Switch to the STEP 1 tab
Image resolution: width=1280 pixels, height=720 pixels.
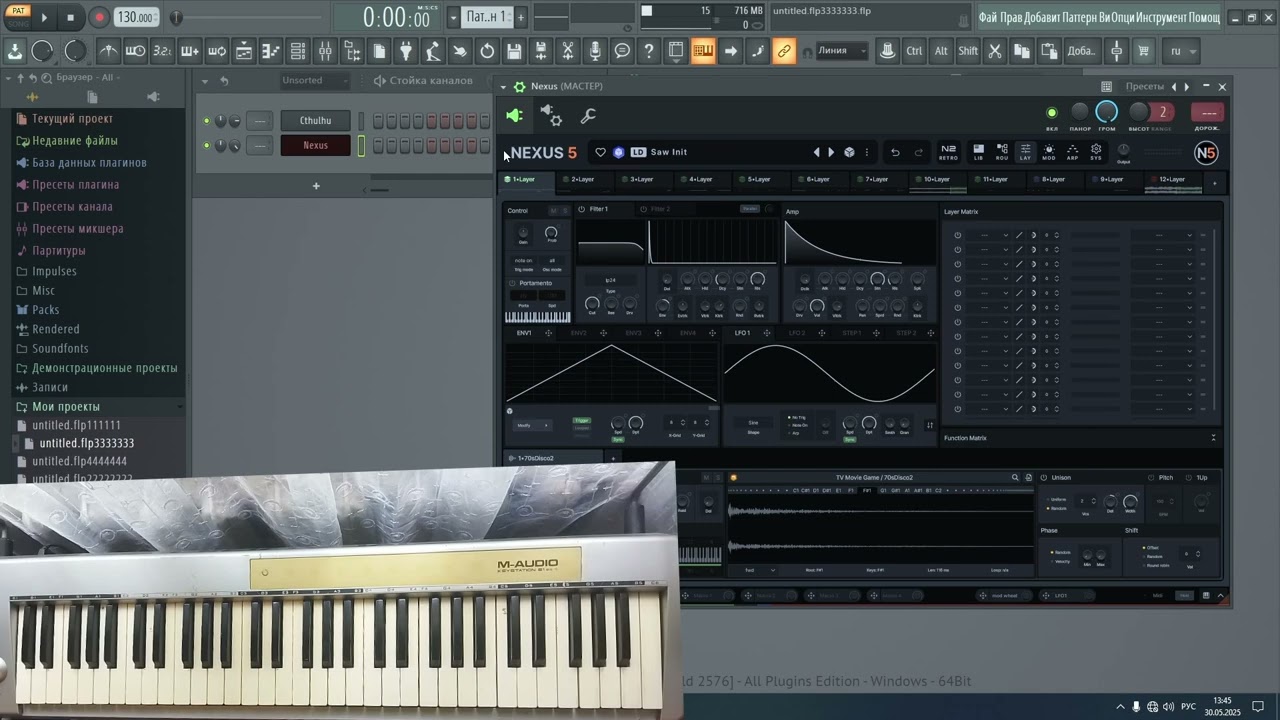(851, 333)
